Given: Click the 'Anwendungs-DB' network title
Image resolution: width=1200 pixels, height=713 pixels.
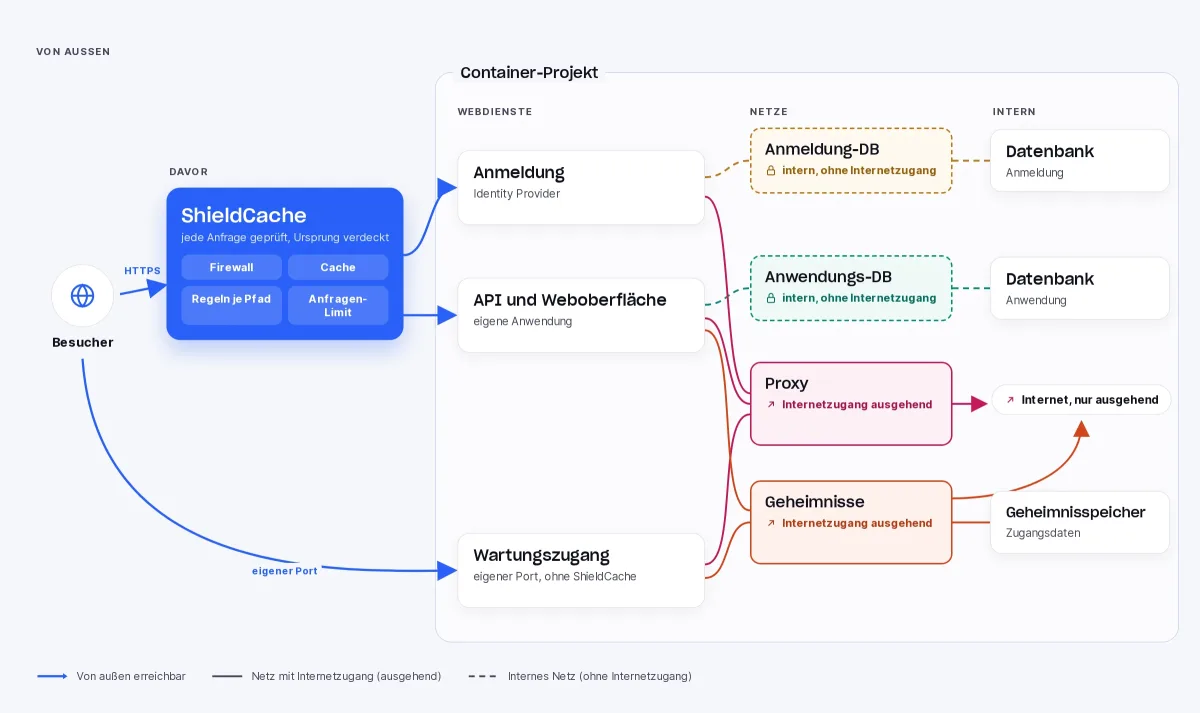Looking at the screenshot, I should click(828, 277).
